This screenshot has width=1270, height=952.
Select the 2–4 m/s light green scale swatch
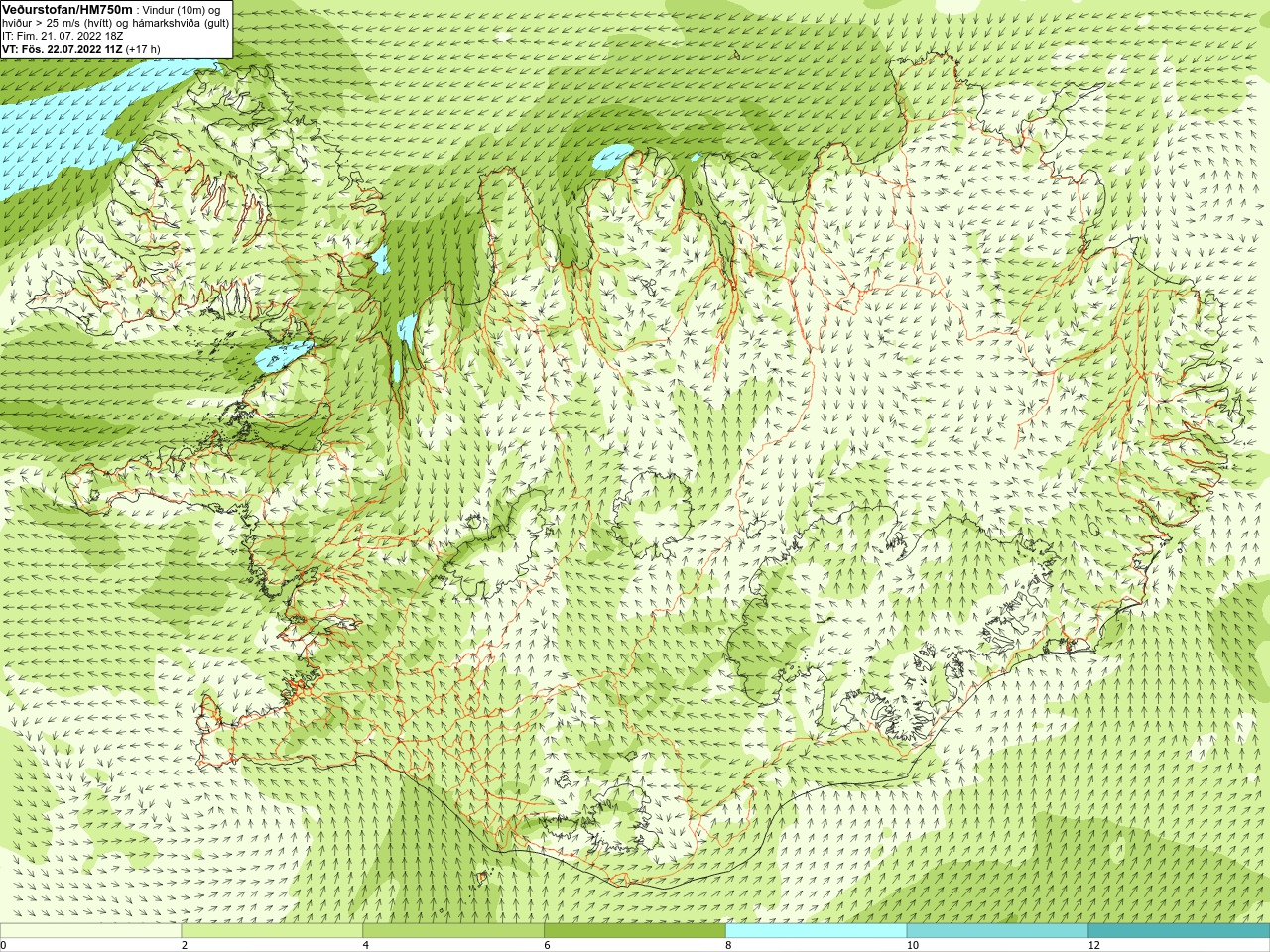(x=272, y=931)
